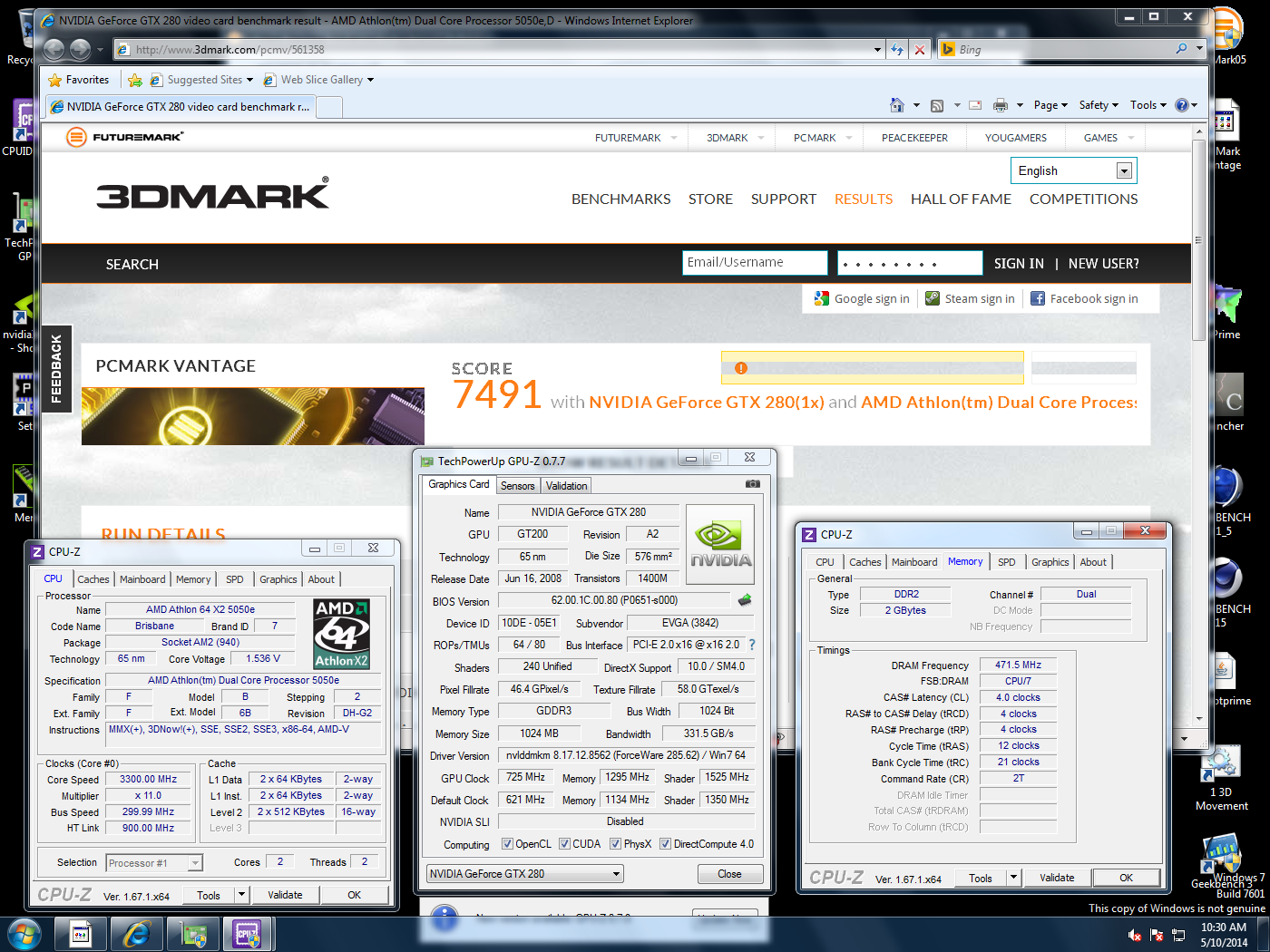1270x952 pixels.
Task: Click the IE Help question icon
Action: tap(1181, 105)
